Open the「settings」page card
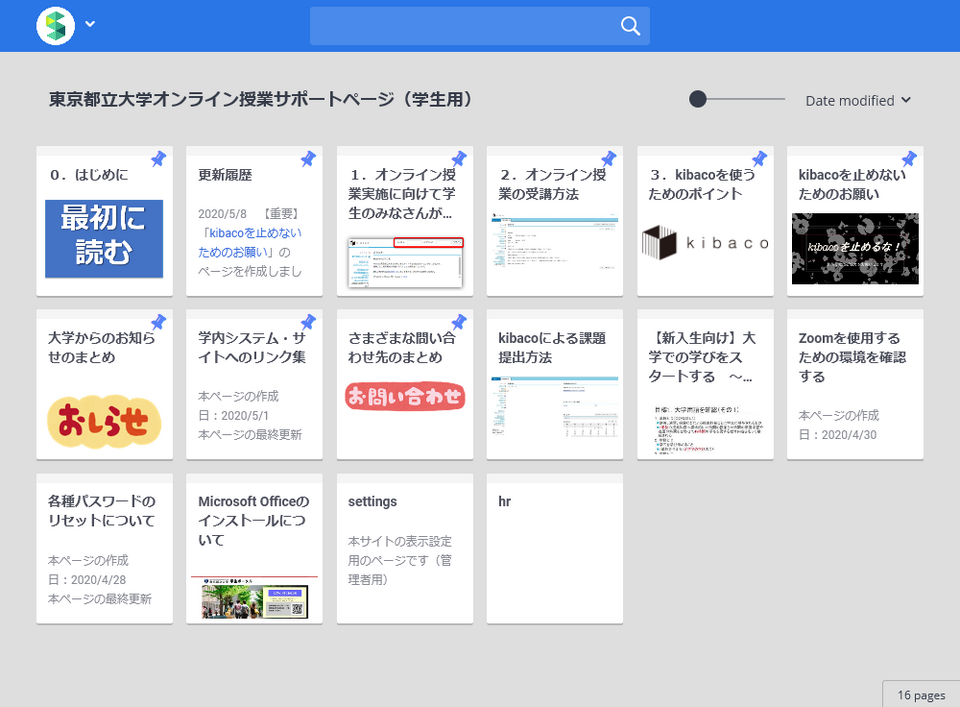The height and width of the screenshot is (707, 960). [404, 549]
